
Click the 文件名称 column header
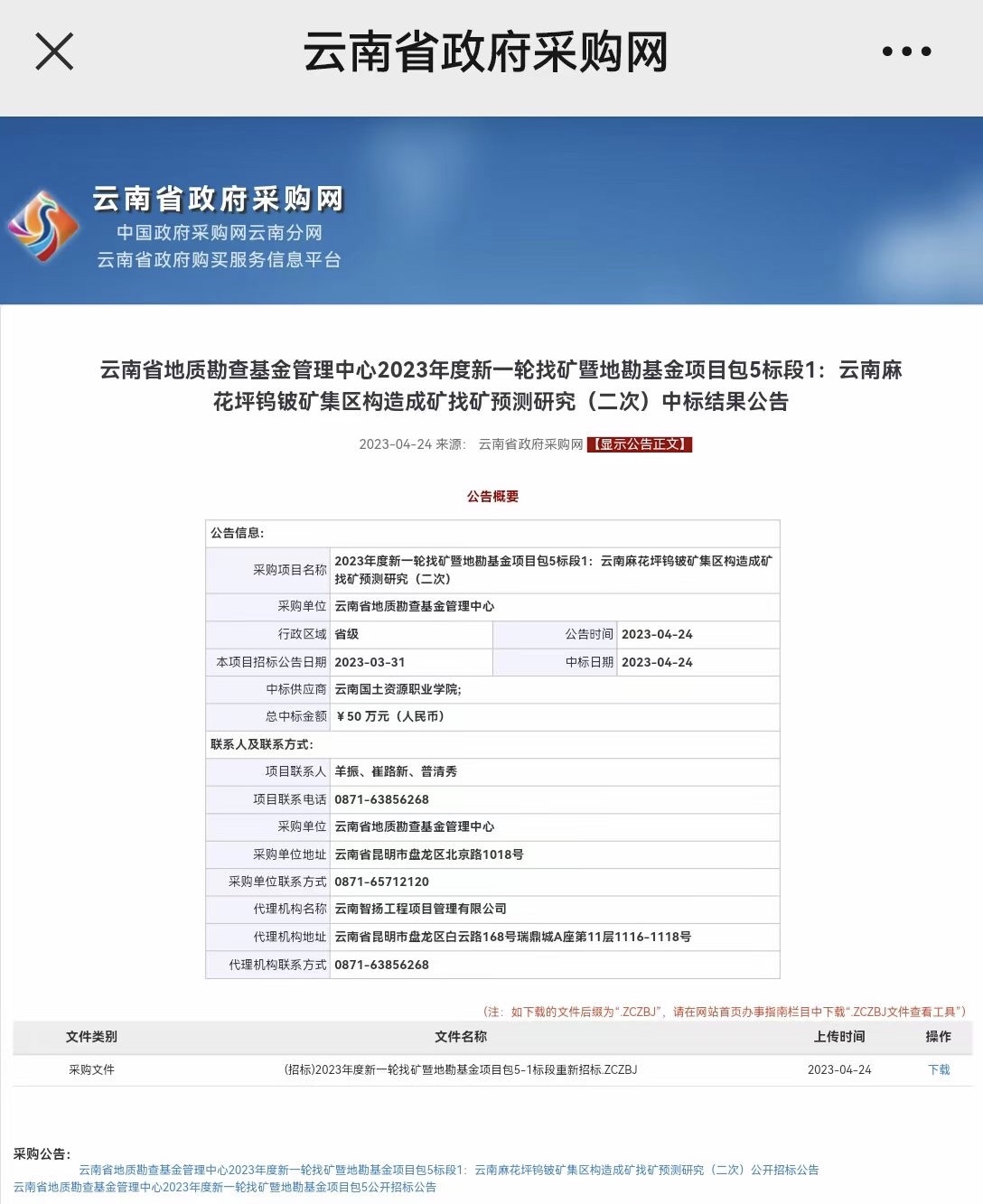[461, 1037]
